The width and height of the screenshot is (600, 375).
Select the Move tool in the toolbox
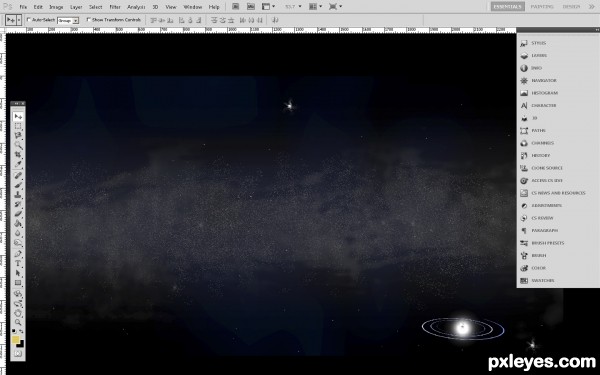tap(18, 116)
